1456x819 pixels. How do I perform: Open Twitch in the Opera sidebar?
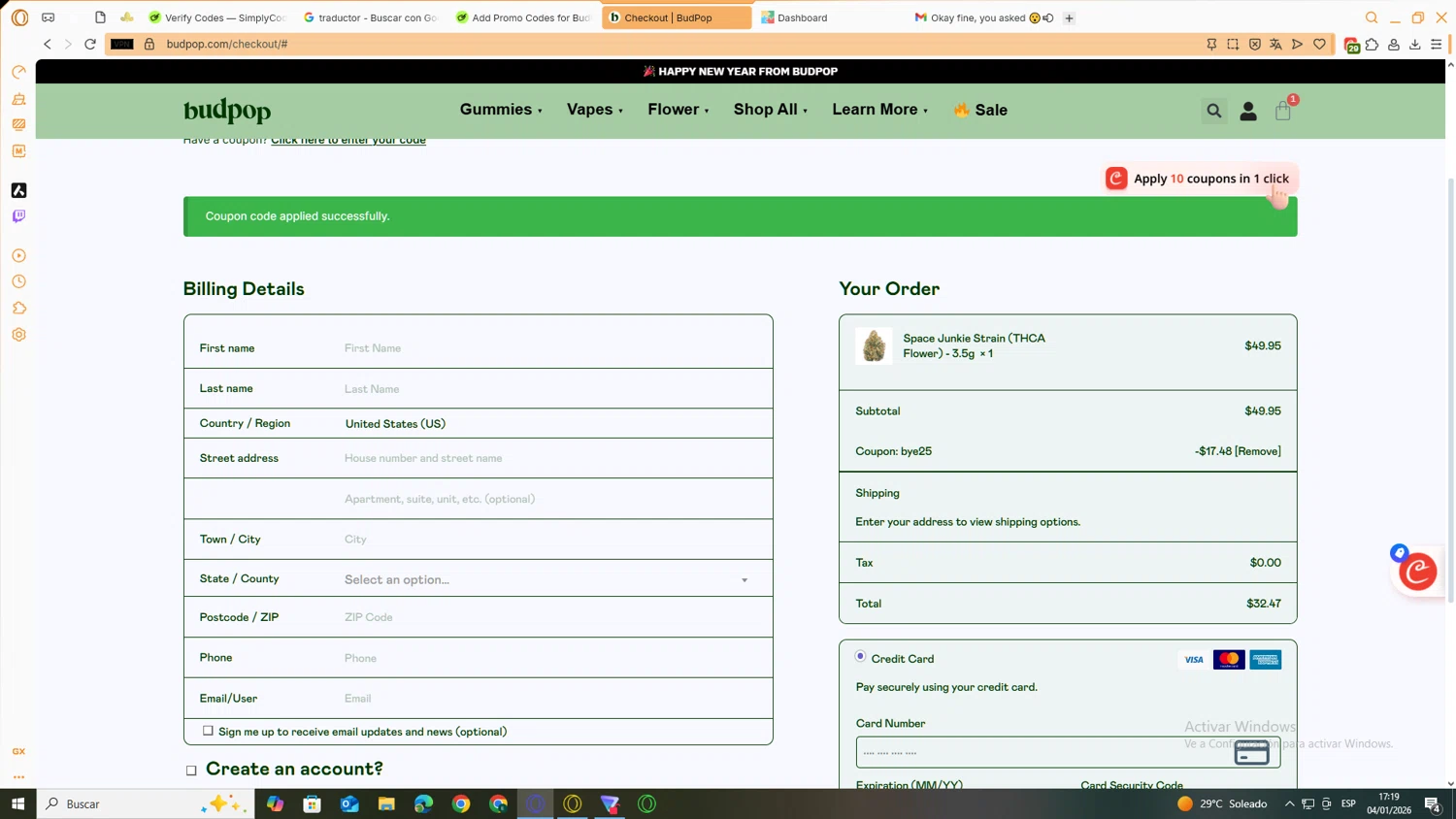[x=18, y=216]
